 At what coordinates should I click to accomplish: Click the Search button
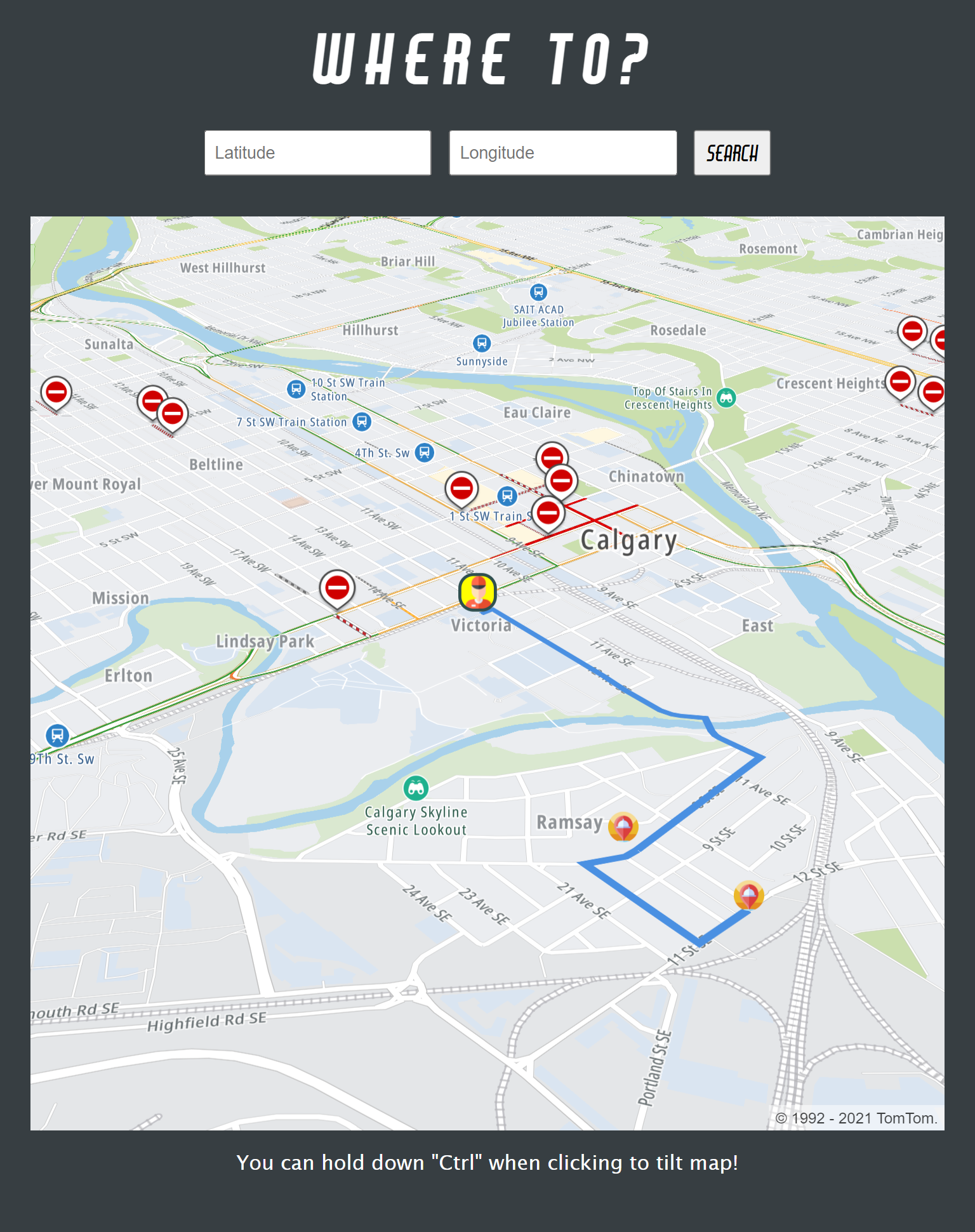coord(732,153)
